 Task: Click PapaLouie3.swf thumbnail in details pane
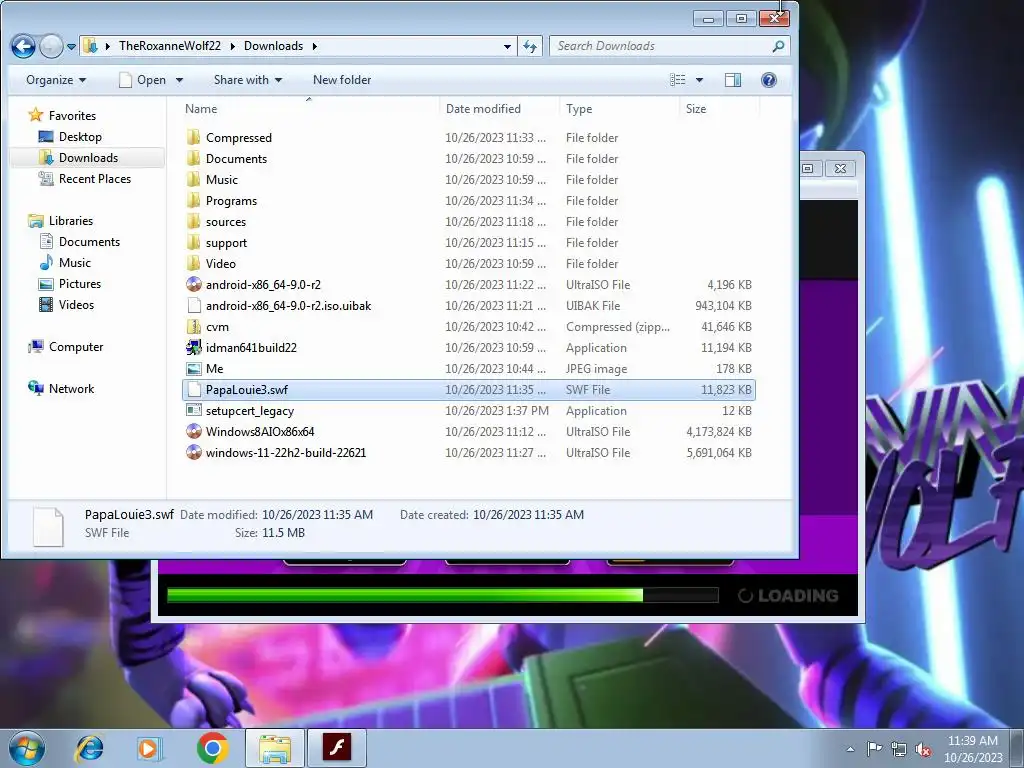tap(48, 526)
